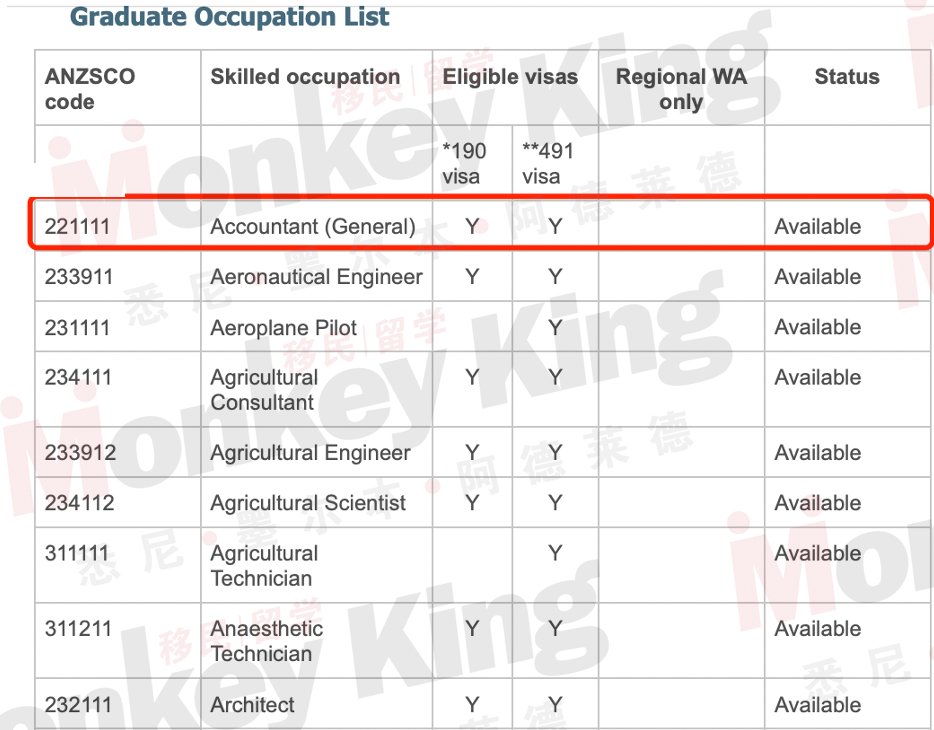The width and height of the screenshot is (934, 730).
Task: Click ANZSCO code 221111
Action: 77,226
